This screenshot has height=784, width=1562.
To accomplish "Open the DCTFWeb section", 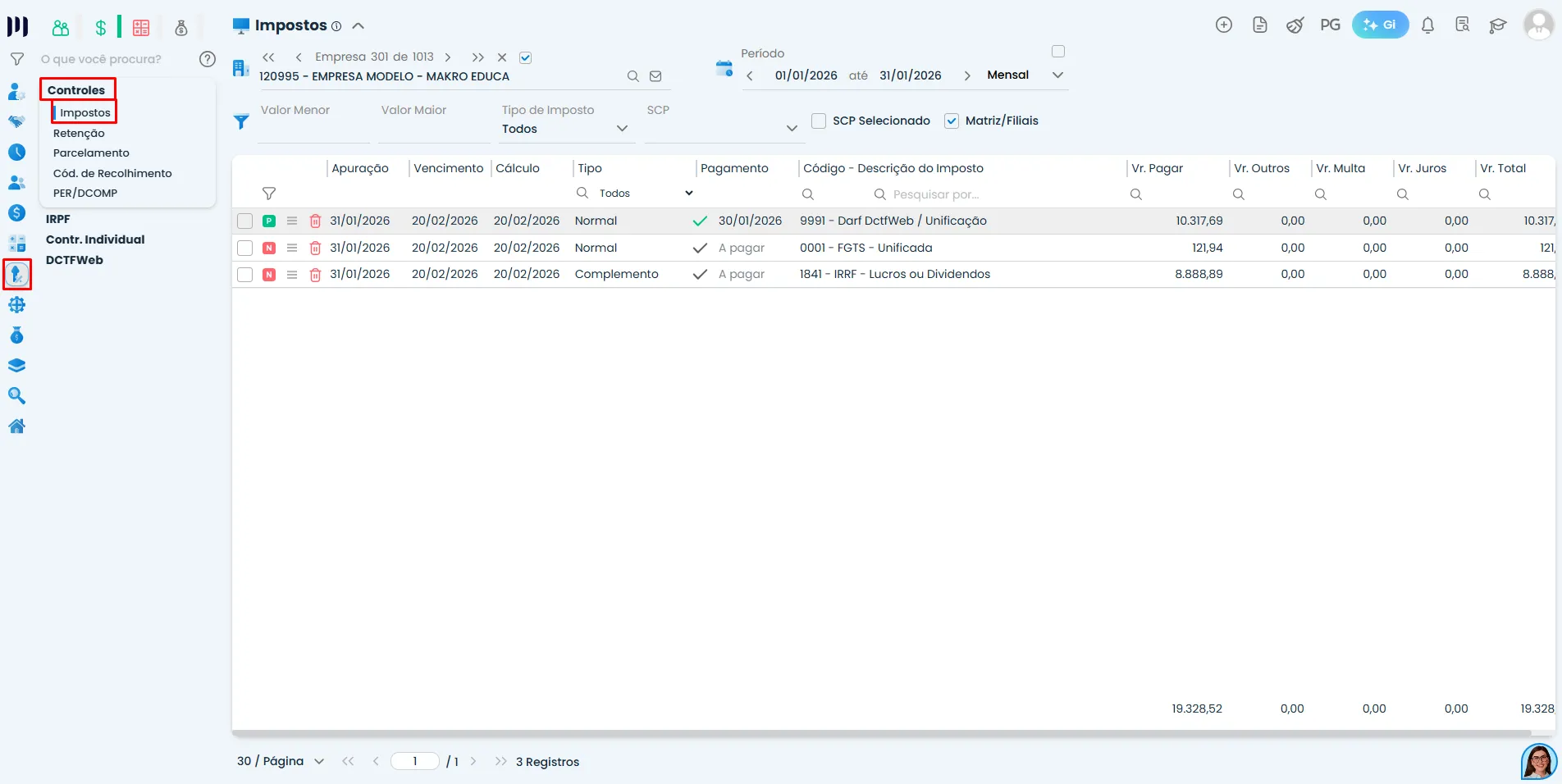I will click(x=75, y=260).
